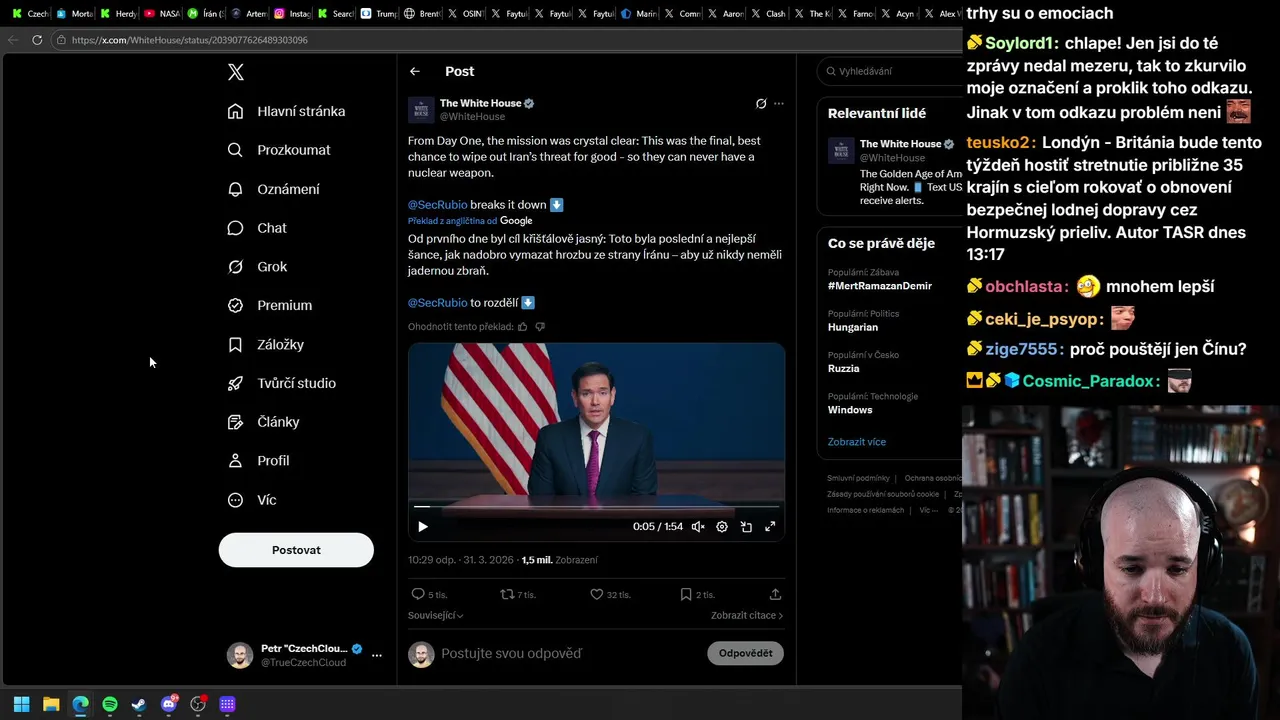Click @SecRubio mention in translated text
This screenshot has width=1280, height=720.
click(x=437, y=303)
